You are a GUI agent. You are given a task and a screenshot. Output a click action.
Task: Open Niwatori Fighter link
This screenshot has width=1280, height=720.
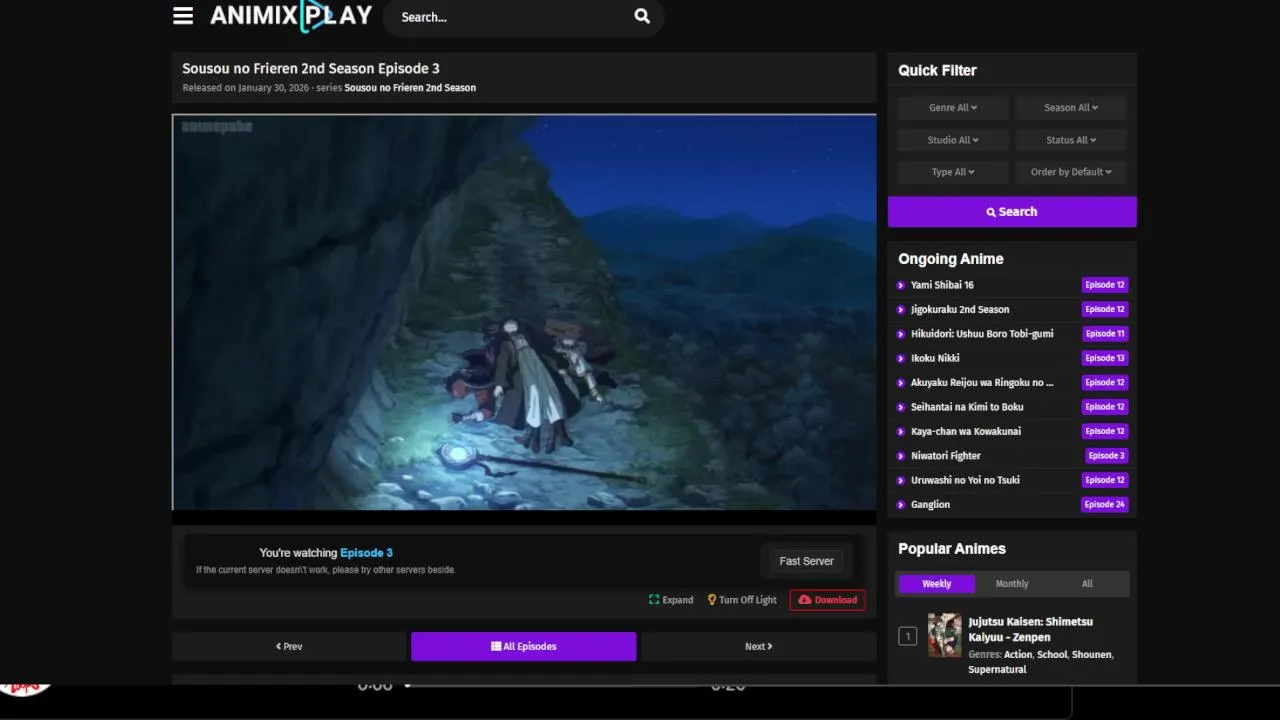click(946, 456)
